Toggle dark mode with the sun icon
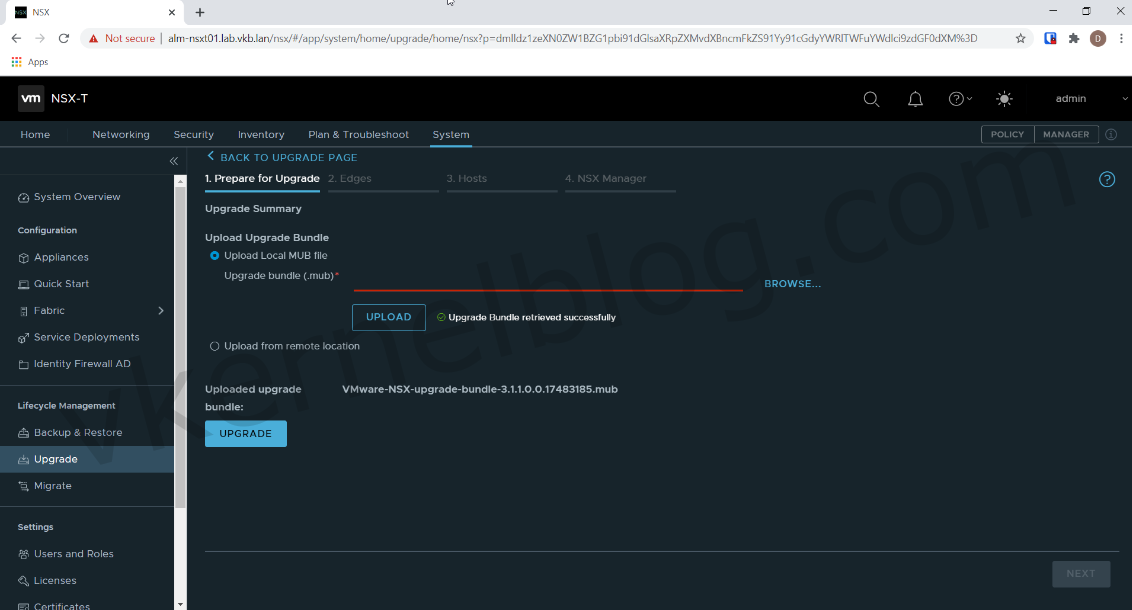Image resolution: width=1132 pixels, height=610 pixels. pos(1004,98)
